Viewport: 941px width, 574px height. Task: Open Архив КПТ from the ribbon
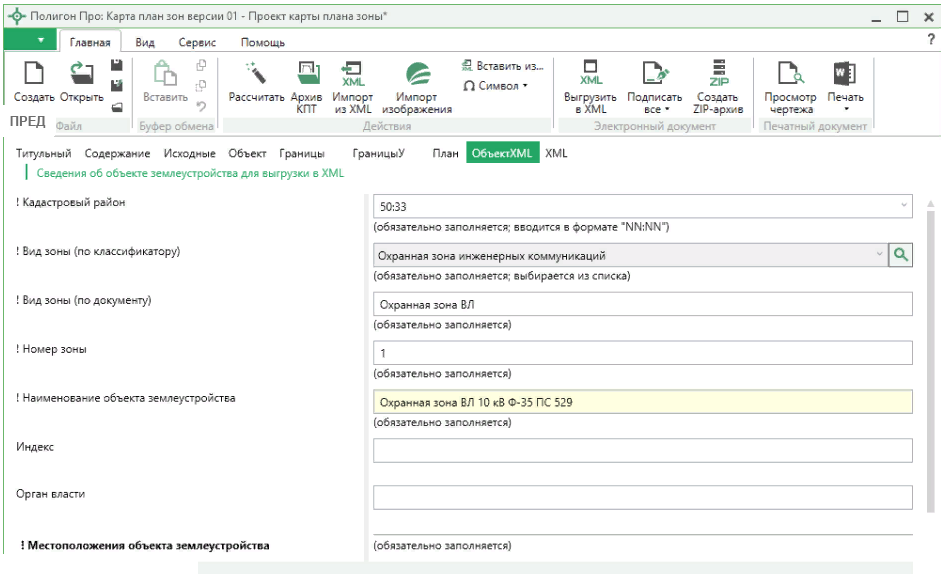pos(307,74)
